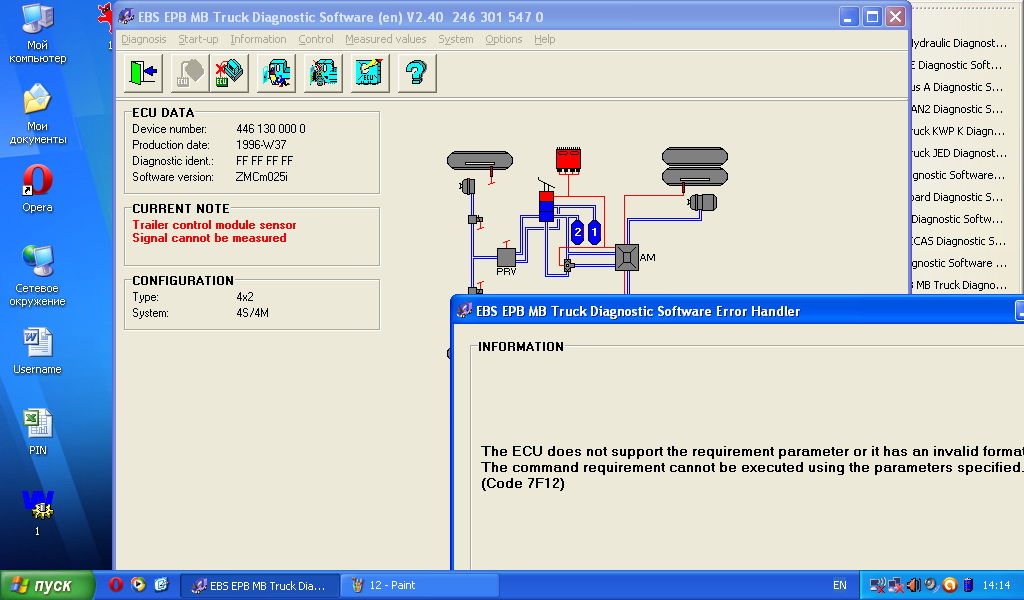1024x600 pixels.
Task: Click the AM axle modulator block
Action: tap(627, 257)
